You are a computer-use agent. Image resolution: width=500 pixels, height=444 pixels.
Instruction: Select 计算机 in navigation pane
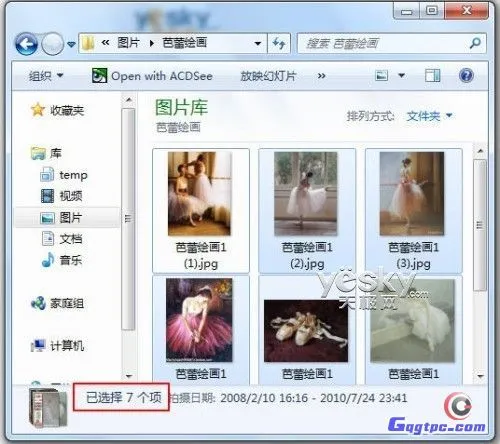[x=67, y=346]
